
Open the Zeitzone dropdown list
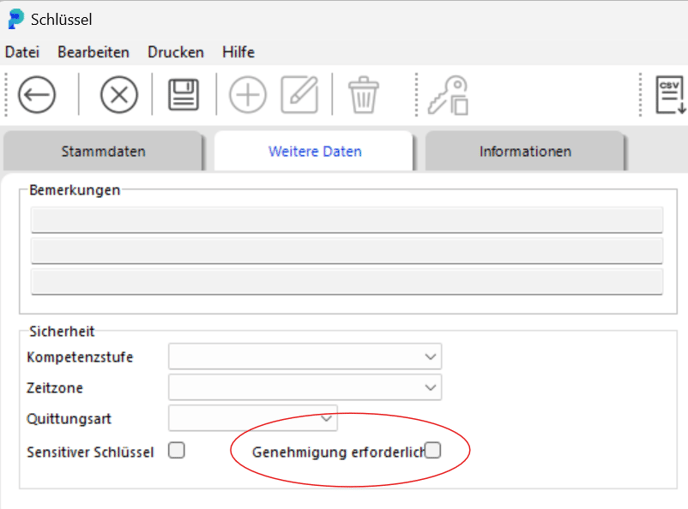pyautogui.click(x=305, y=387)
